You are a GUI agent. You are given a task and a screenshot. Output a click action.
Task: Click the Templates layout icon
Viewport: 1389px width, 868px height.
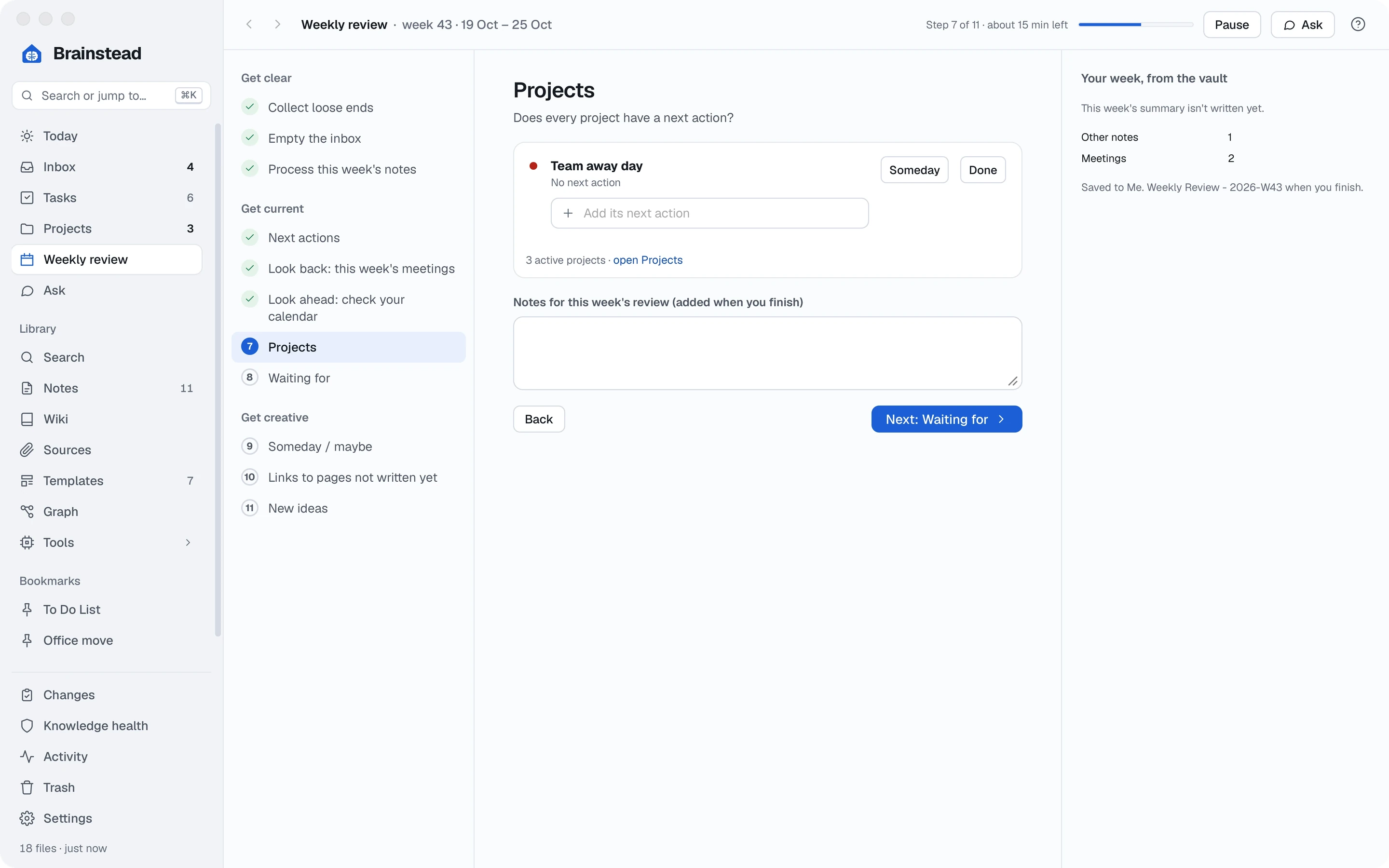coord(27,481)
